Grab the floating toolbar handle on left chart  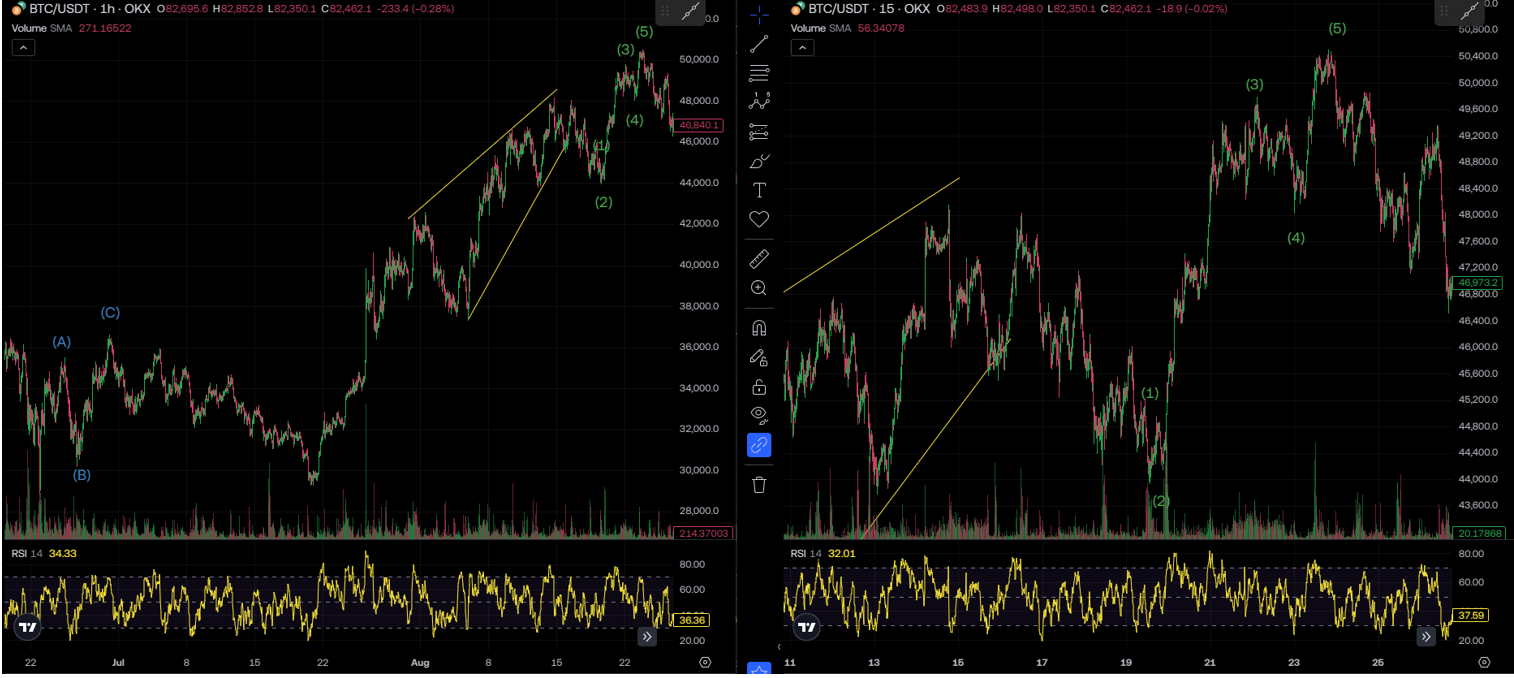665,11
